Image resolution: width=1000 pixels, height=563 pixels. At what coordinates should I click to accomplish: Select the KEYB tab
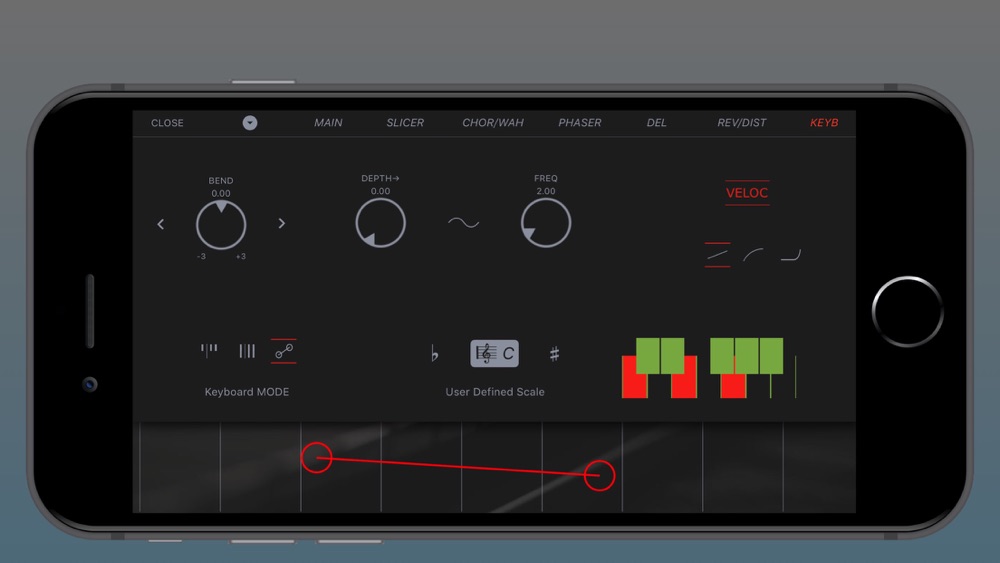coord(824,122)
